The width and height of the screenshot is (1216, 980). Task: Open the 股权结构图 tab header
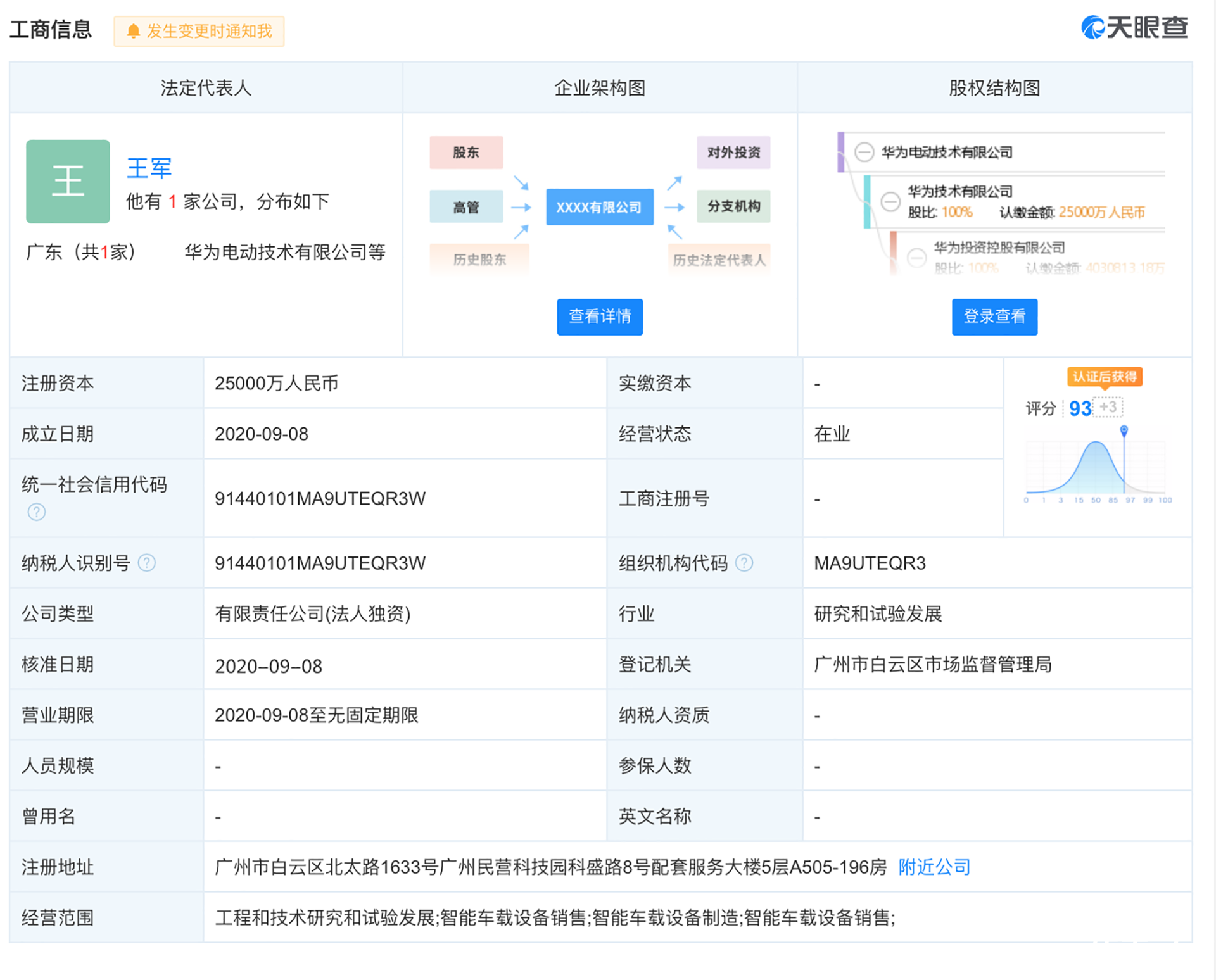[994, 87]
